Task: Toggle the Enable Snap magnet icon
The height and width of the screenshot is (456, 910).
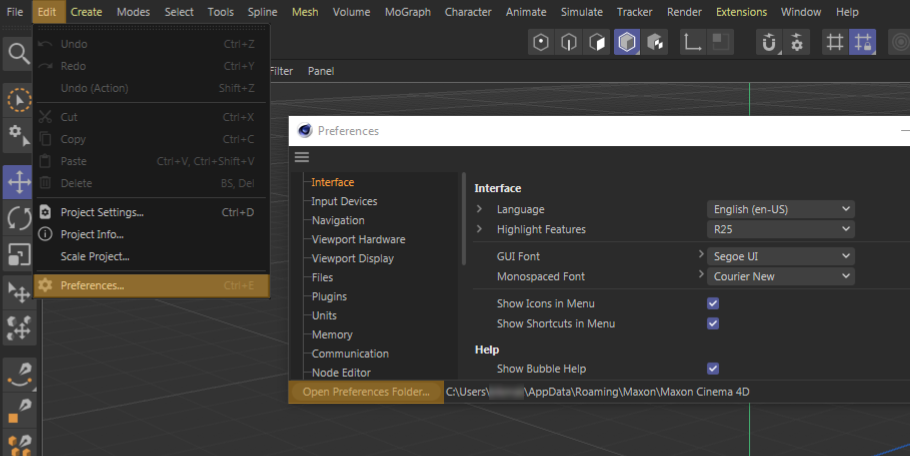Action: click(x=769, y=42)
